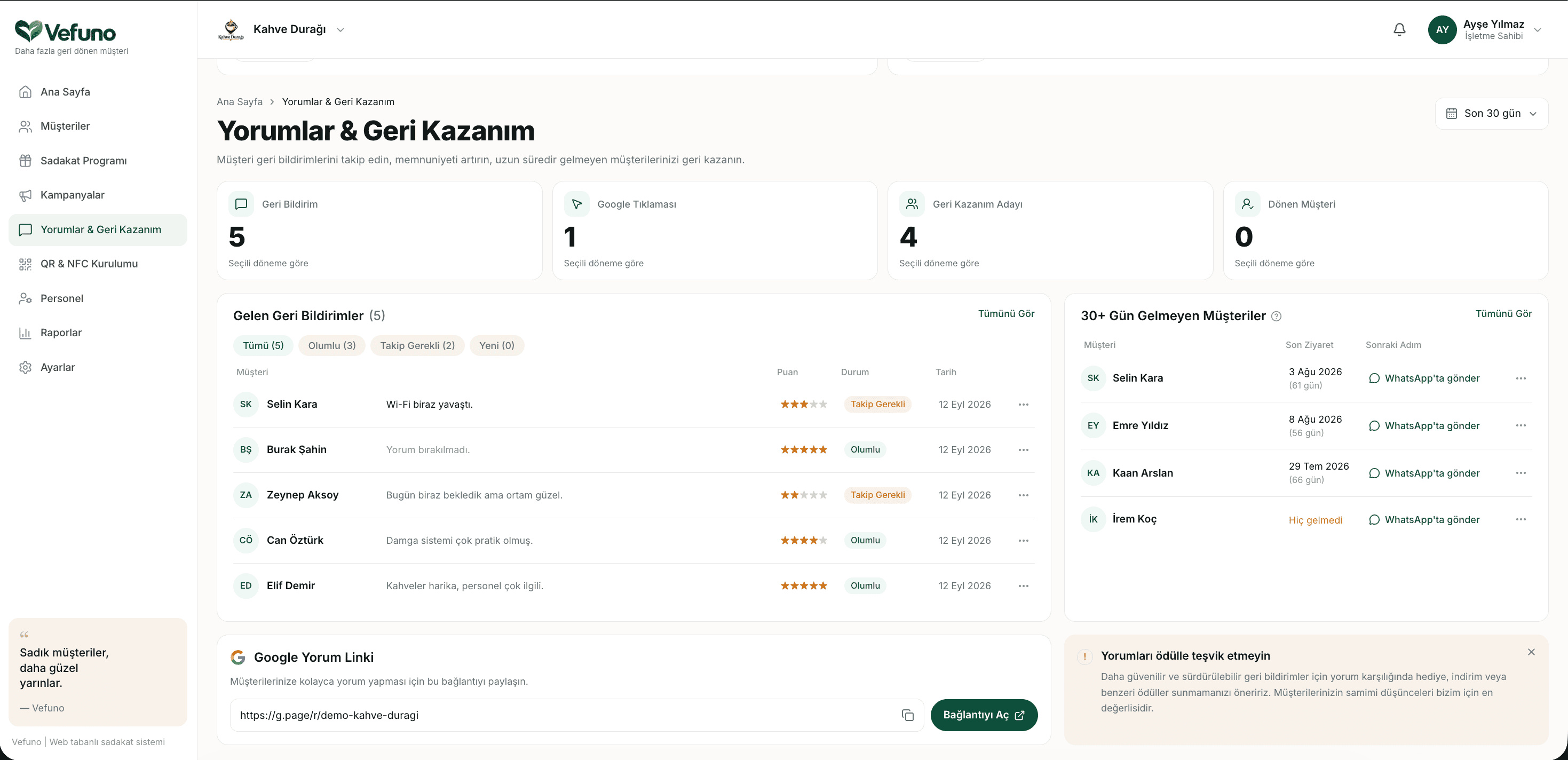Click the notification bell icon
1568x760 pixels.
tap(1399, 29)
